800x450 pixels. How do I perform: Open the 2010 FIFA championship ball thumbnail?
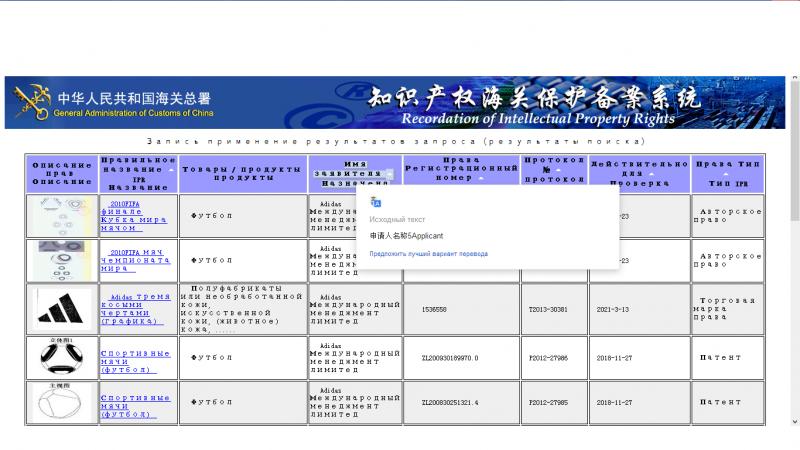(61, 260)
